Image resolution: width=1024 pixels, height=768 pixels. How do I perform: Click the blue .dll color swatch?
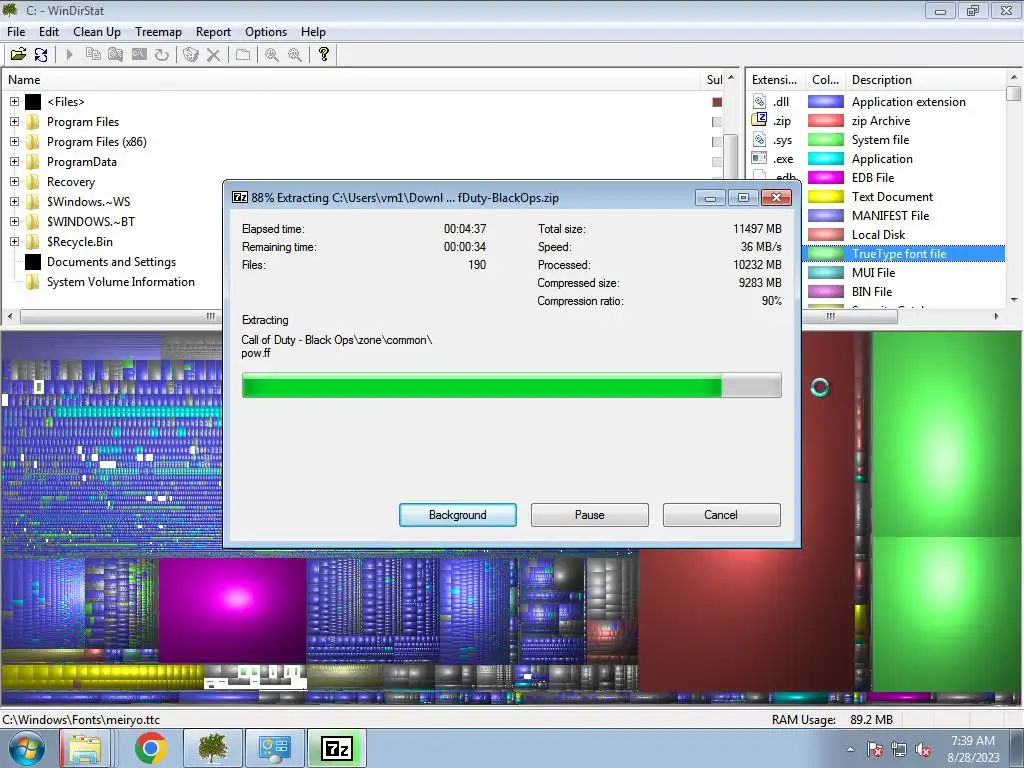[x=825, y=101]
